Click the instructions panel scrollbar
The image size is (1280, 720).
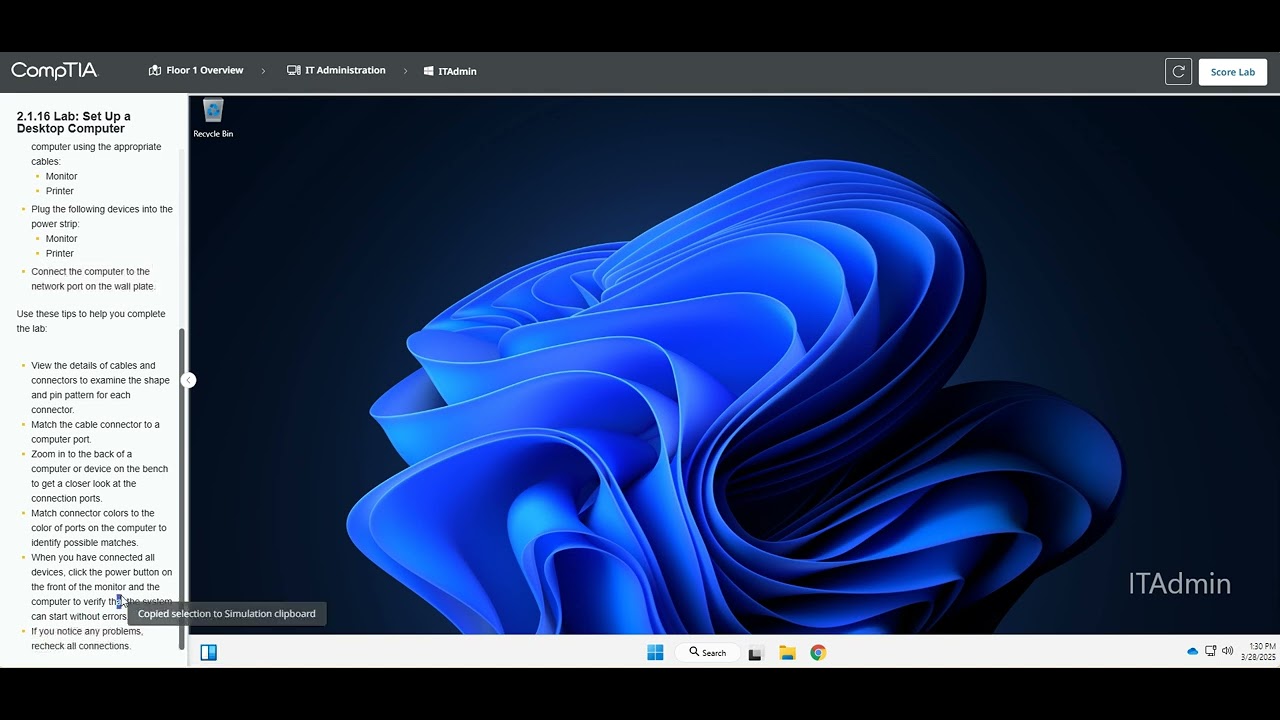pos(182,488)
